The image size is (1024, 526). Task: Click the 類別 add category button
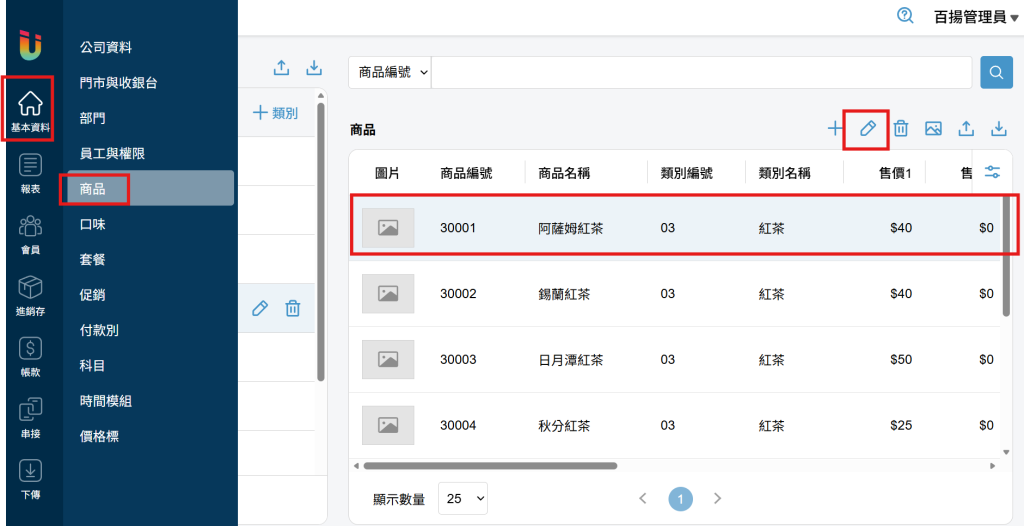point(275,113)
